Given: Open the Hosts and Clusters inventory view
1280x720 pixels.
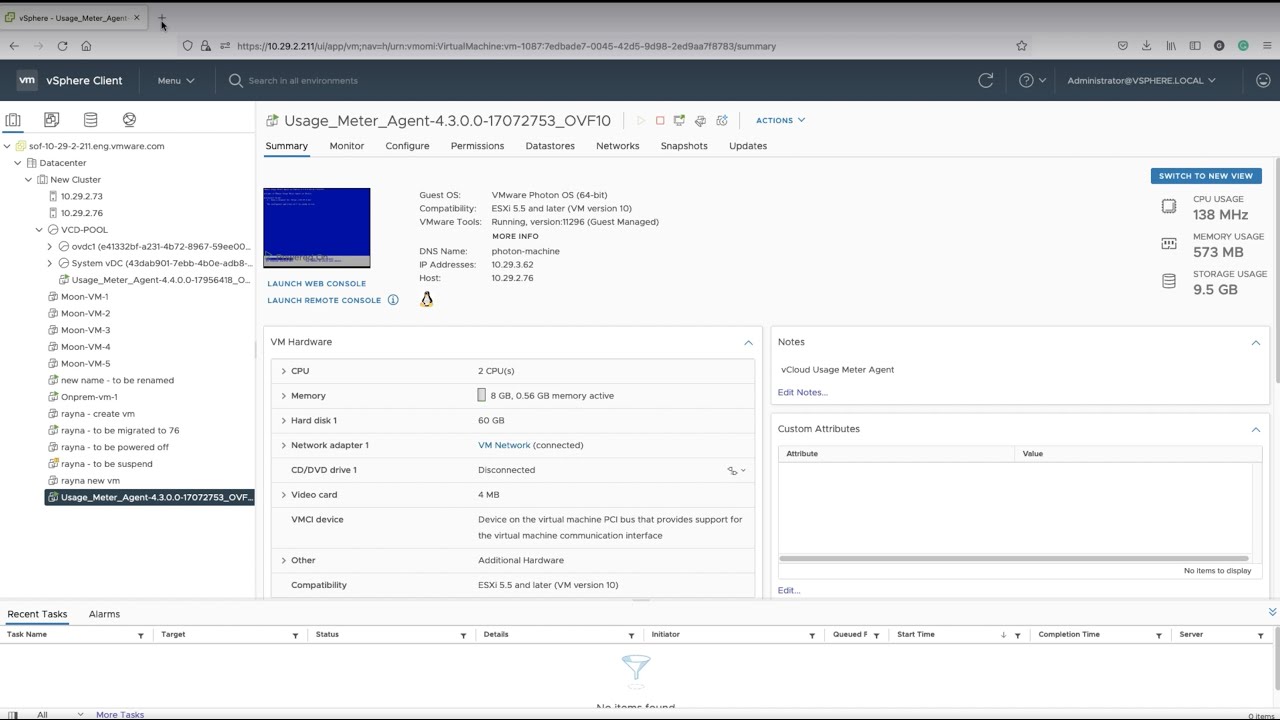Looking at the screenshot, I should point(13,120).
